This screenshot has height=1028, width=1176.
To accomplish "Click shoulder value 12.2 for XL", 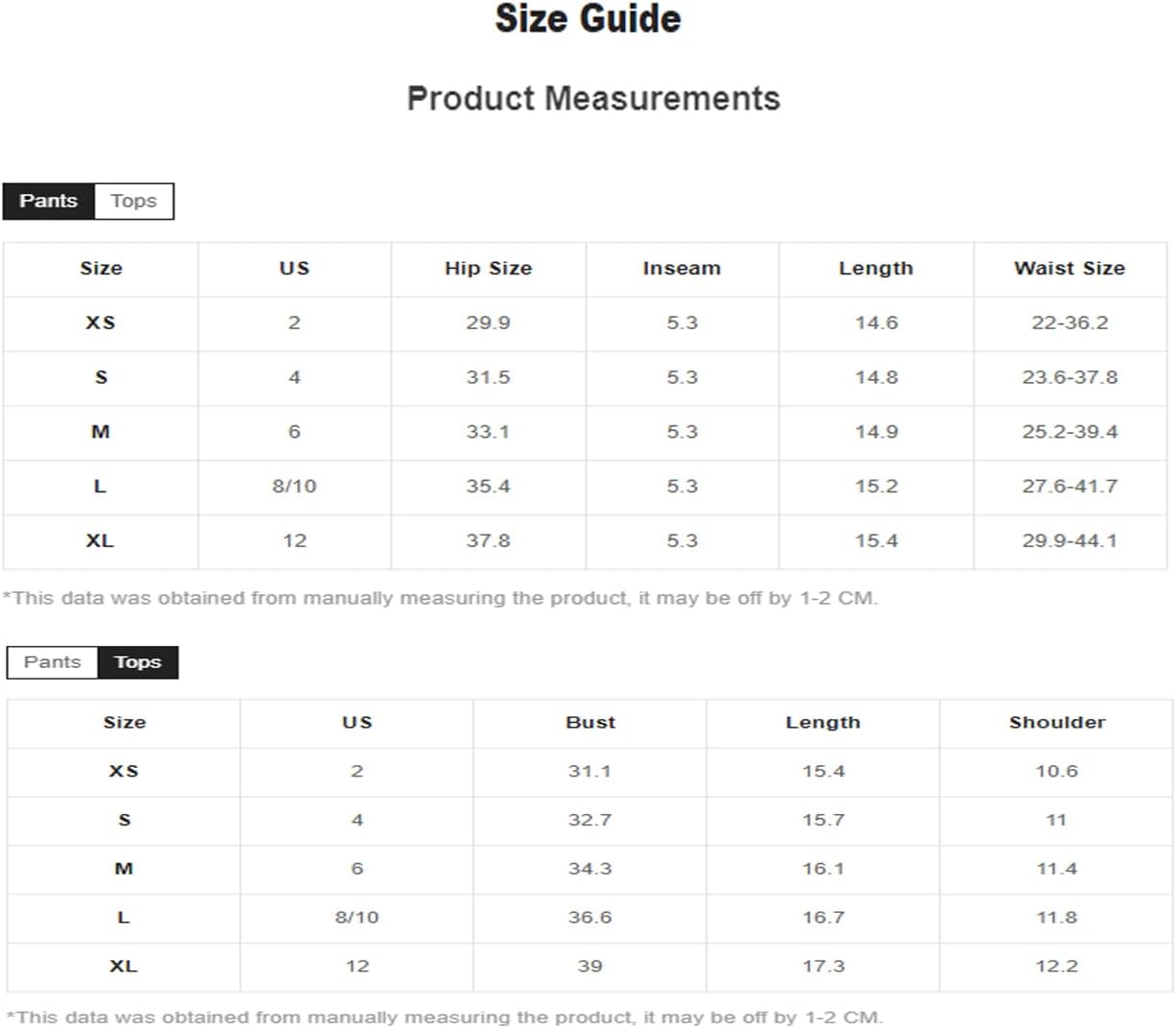I will pyautogui.click(x=1056, y=966).
